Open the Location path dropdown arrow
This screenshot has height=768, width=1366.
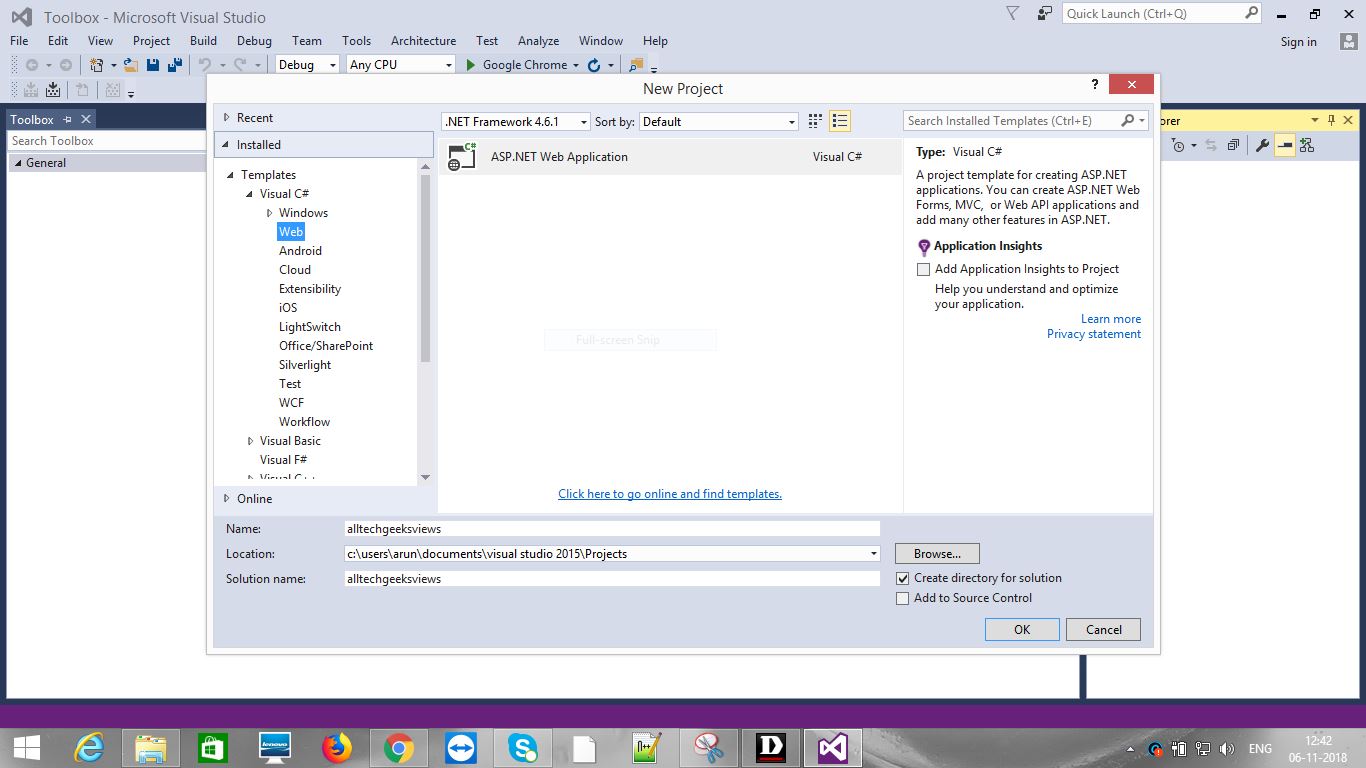click(x=873, y=553)
